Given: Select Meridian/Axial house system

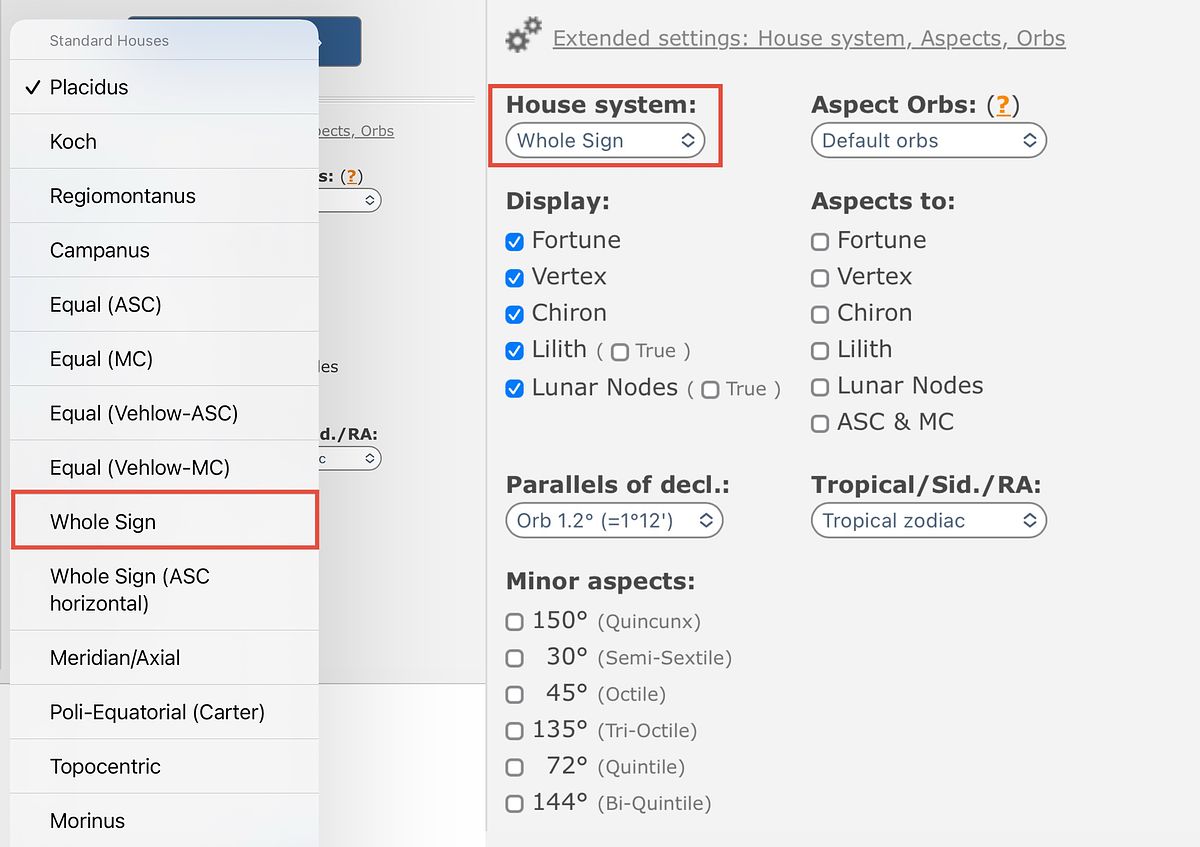Looking at the screenshot, I should (165, 658).
